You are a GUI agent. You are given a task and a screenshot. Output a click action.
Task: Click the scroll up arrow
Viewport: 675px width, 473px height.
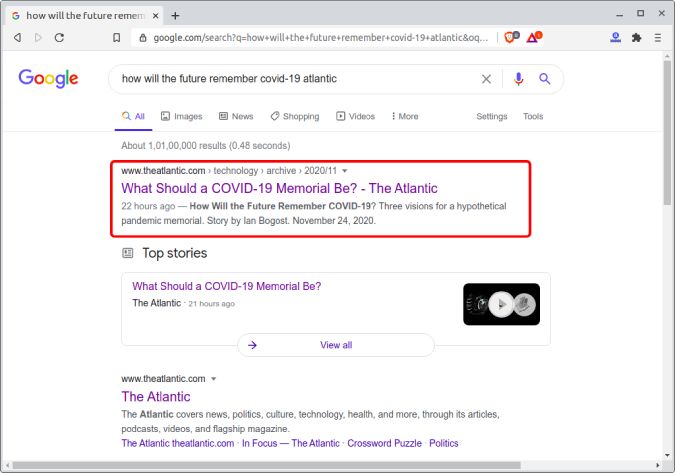[667, 56]
